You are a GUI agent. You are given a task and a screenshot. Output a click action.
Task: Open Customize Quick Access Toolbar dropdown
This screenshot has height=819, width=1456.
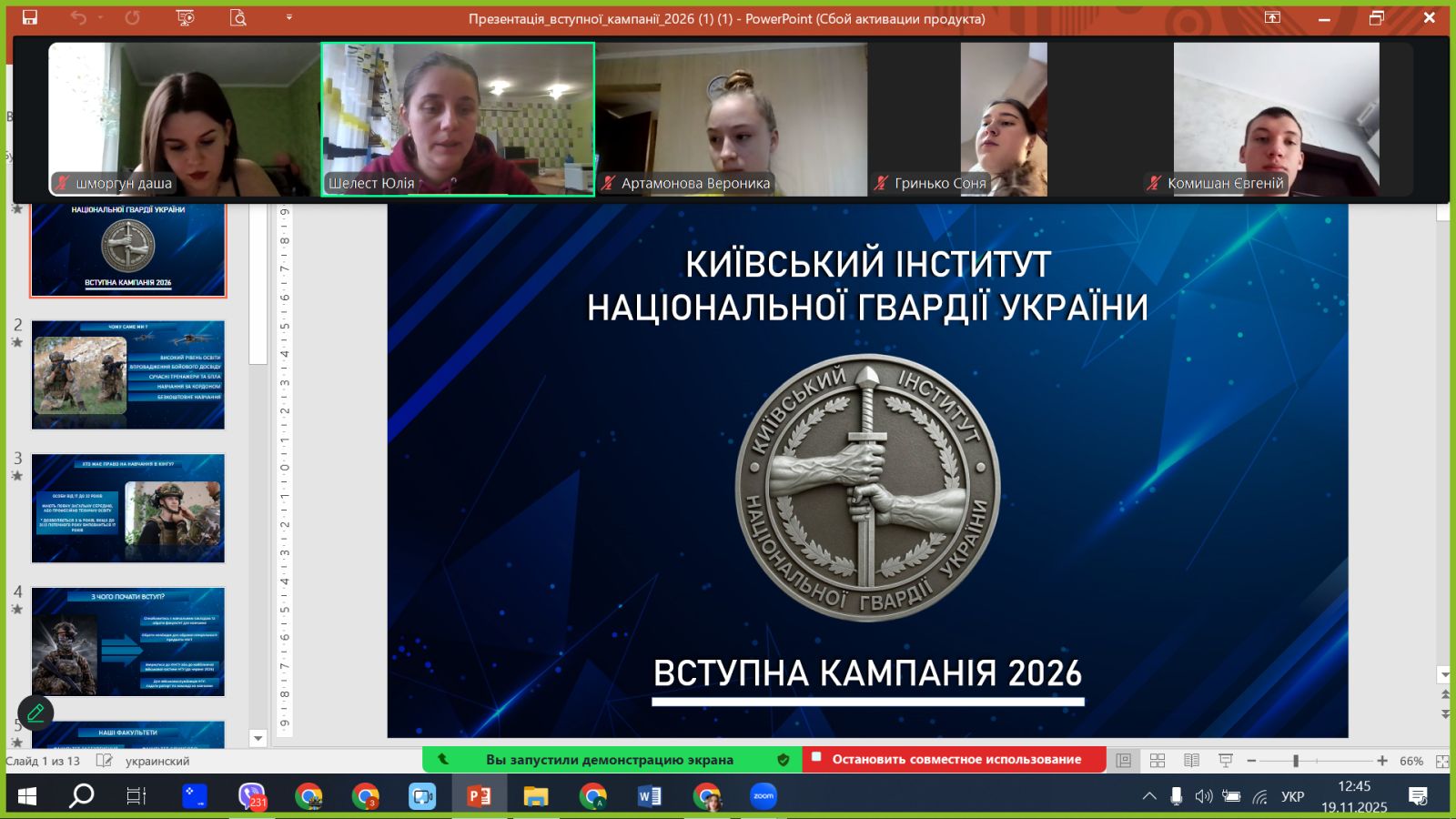(x=289, y=17)
